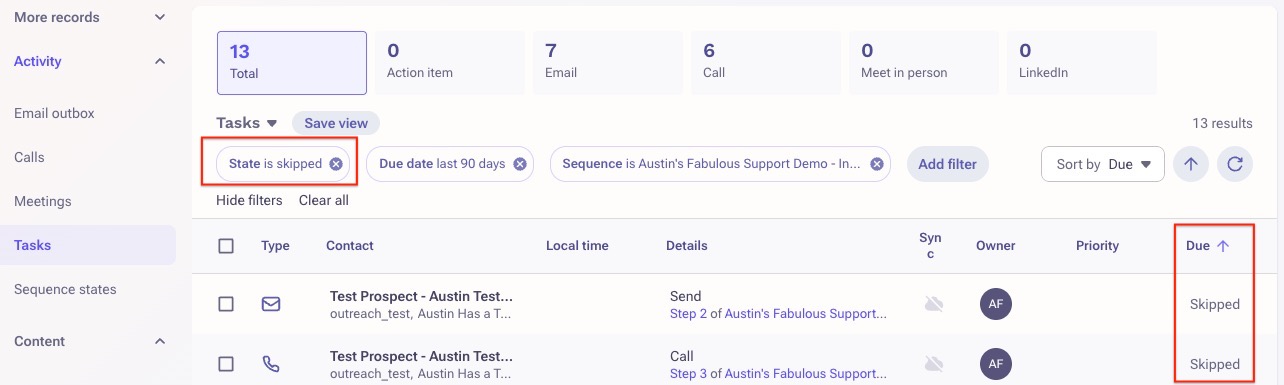Toggle the select-all tasks checkbox
This screenshot has height=385, width=1284.
click(226, 246)
